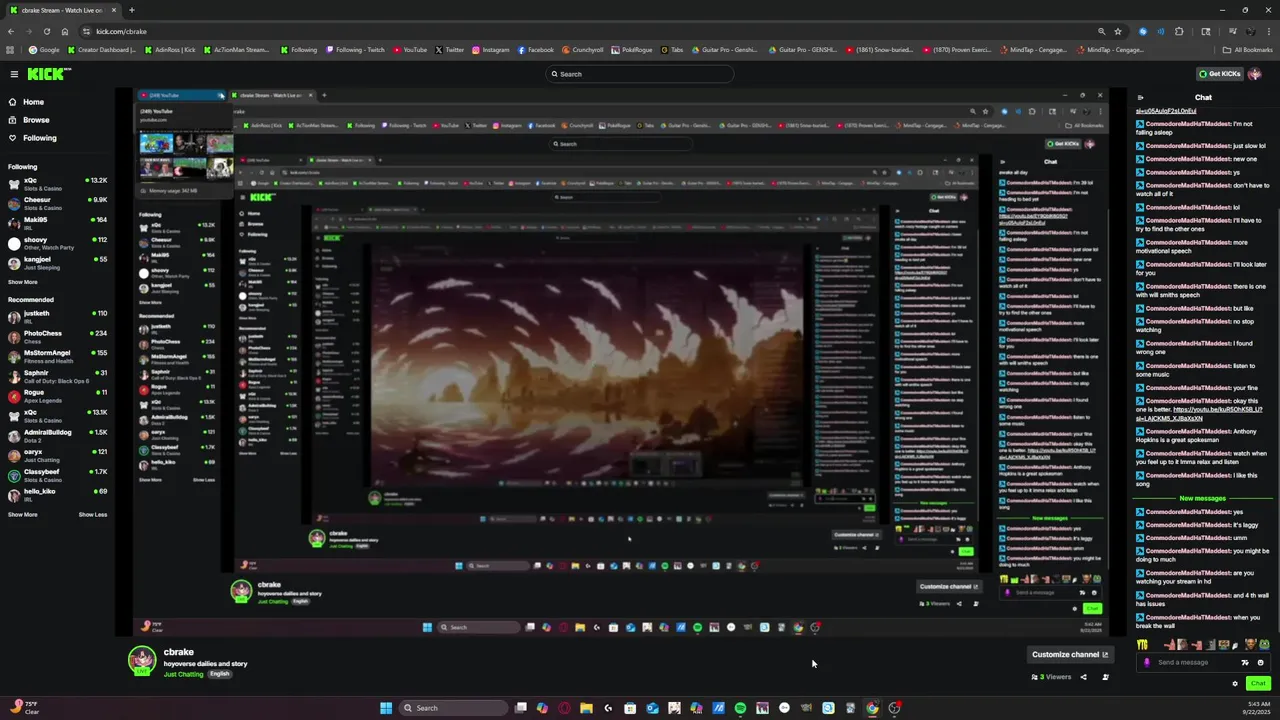Click the purple chat identity icon
The width and height of the screenshot is (1280, 720).
click(1147, 662)
